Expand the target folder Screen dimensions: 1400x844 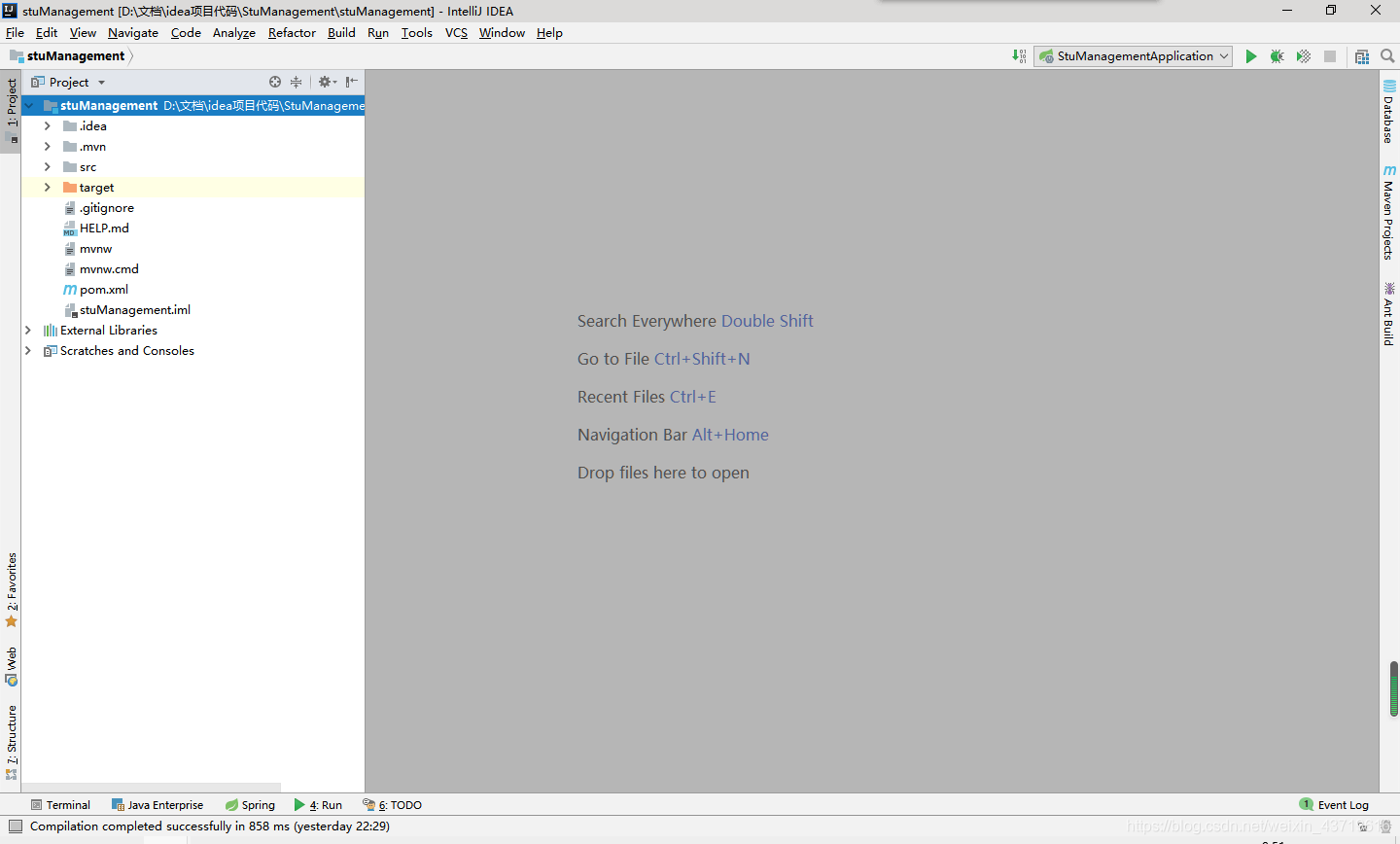point(47,188)
